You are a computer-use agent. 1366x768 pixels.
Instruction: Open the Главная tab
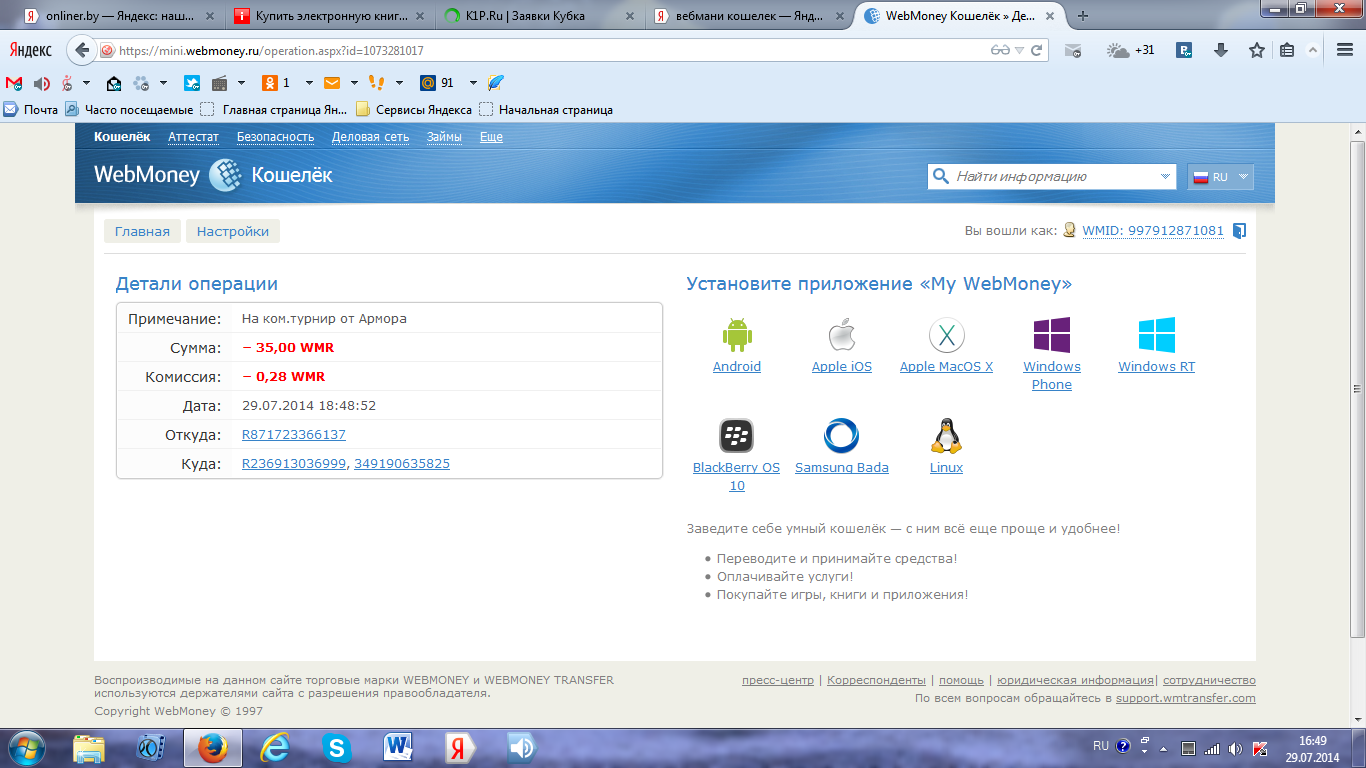point(142,231)
